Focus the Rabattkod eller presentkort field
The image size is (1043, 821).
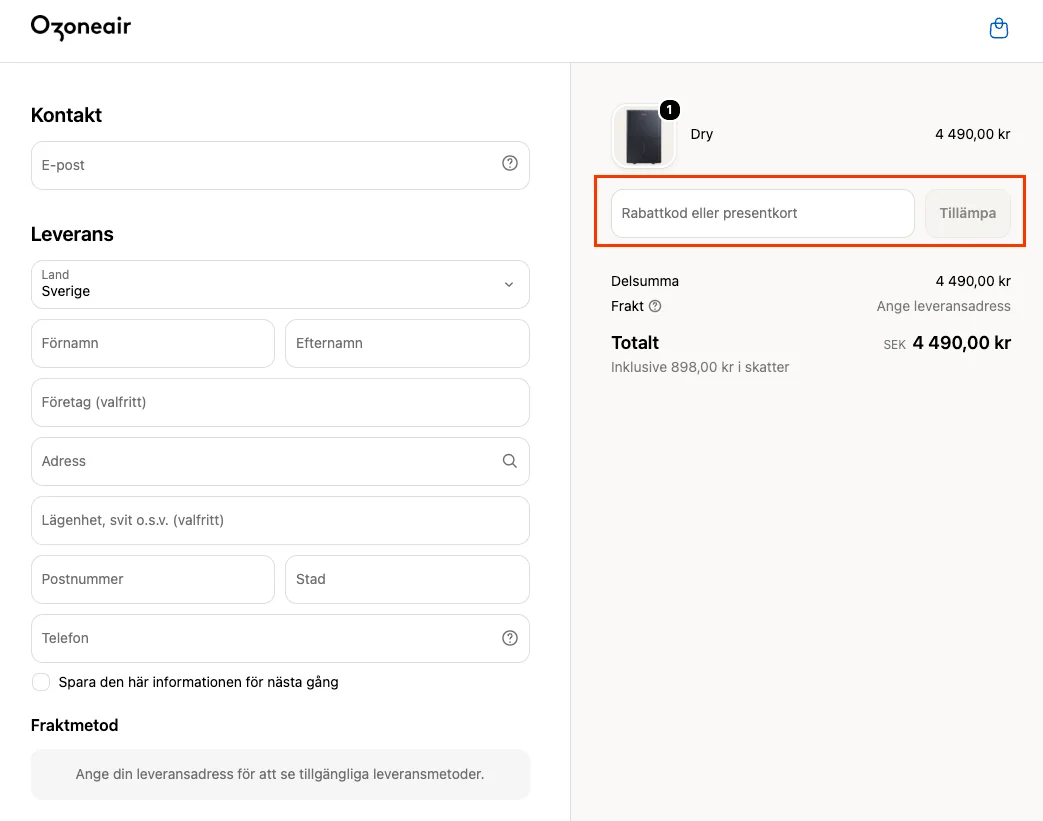click(763, 214)
